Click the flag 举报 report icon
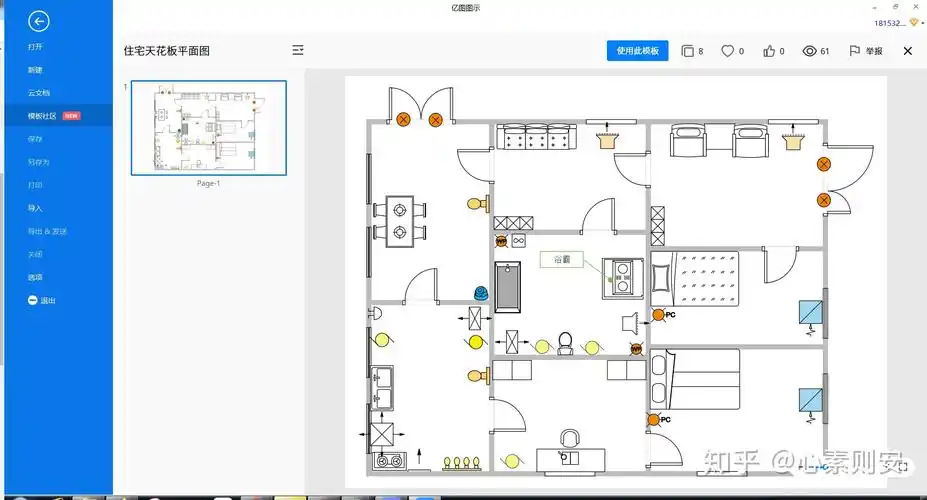927x500 pixels. point(855,51)
